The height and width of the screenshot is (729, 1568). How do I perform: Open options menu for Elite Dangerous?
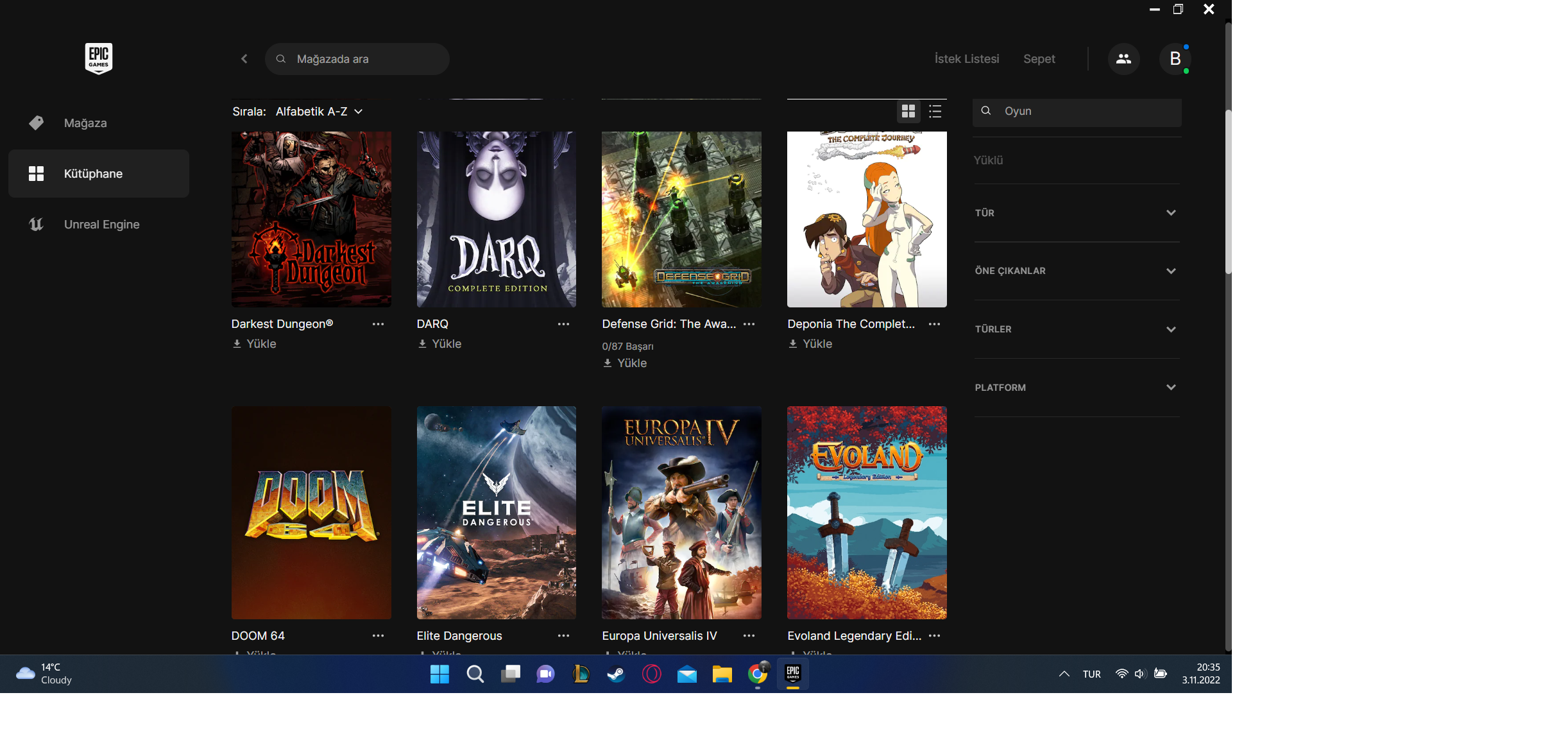pos(563,636)
